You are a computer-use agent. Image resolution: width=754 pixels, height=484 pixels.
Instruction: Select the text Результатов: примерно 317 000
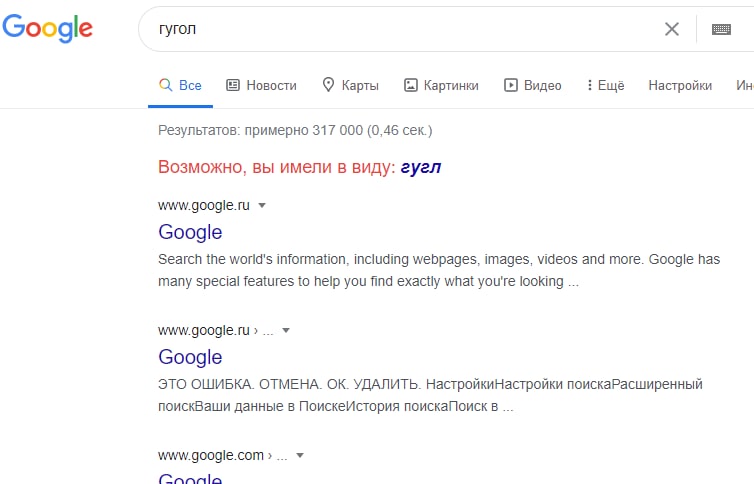261,130
